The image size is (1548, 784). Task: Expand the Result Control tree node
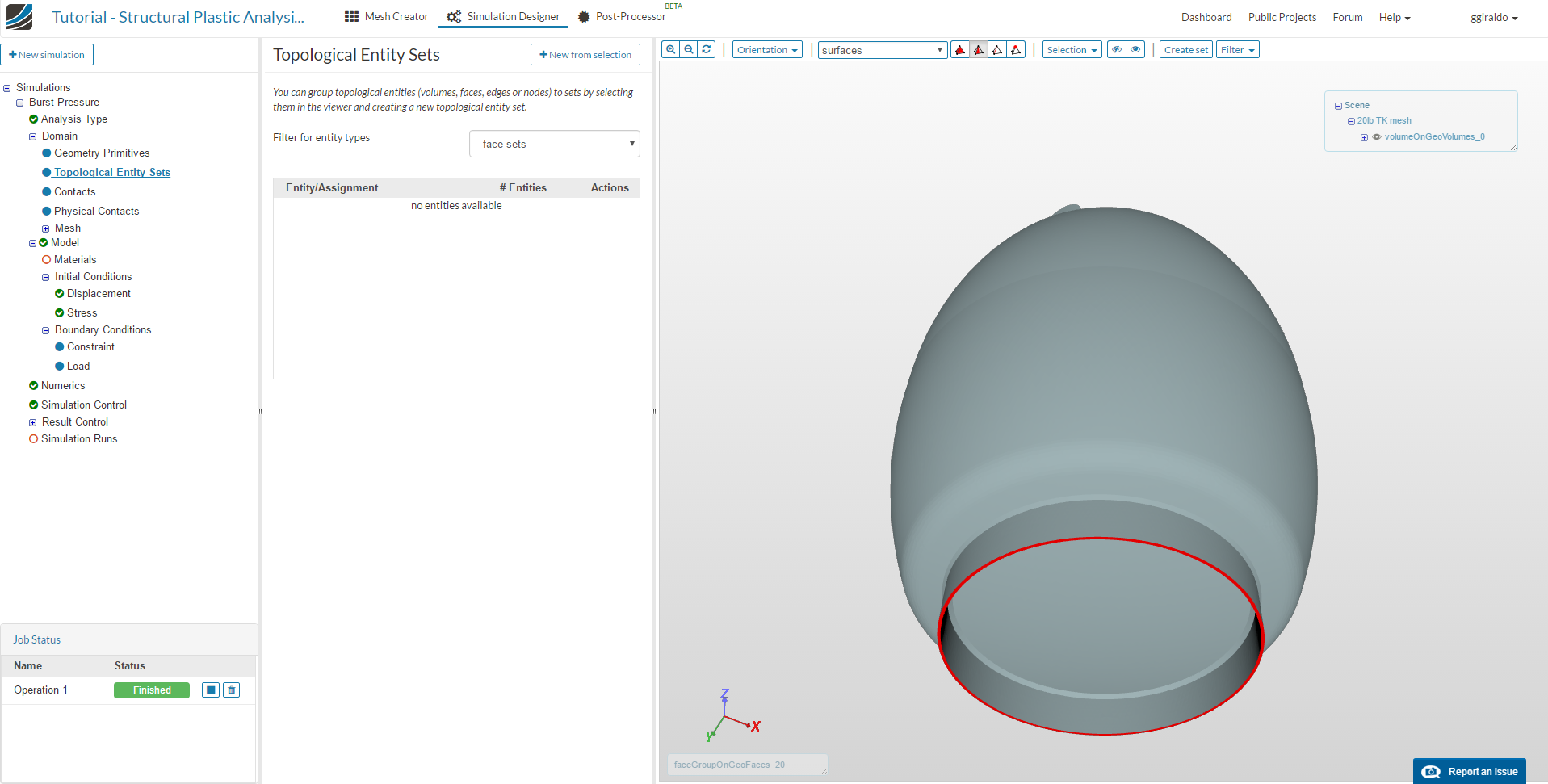click(x=33, y=422)
